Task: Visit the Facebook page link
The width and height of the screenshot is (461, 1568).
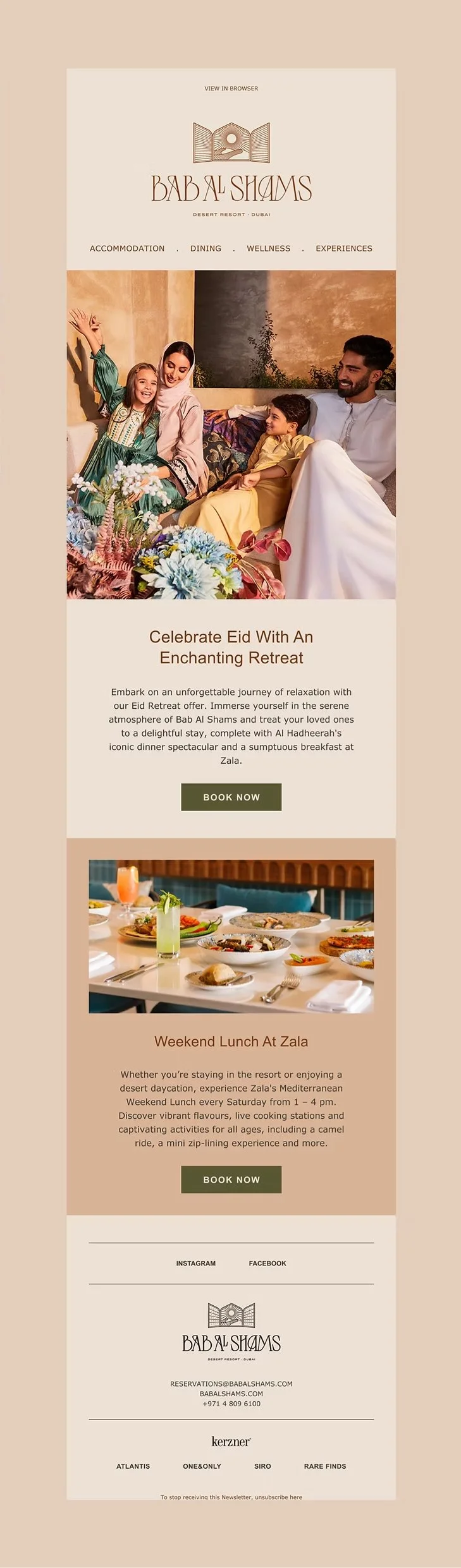Action: [x=267, y=1263]
